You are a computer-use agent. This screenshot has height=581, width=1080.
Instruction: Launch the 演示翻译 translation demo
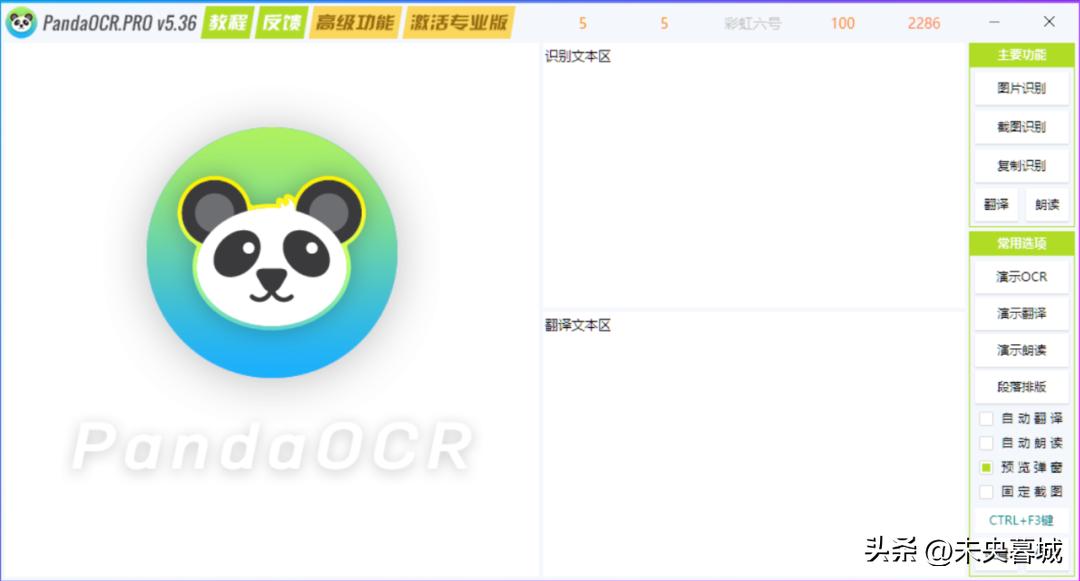[x=1021, y=313]
